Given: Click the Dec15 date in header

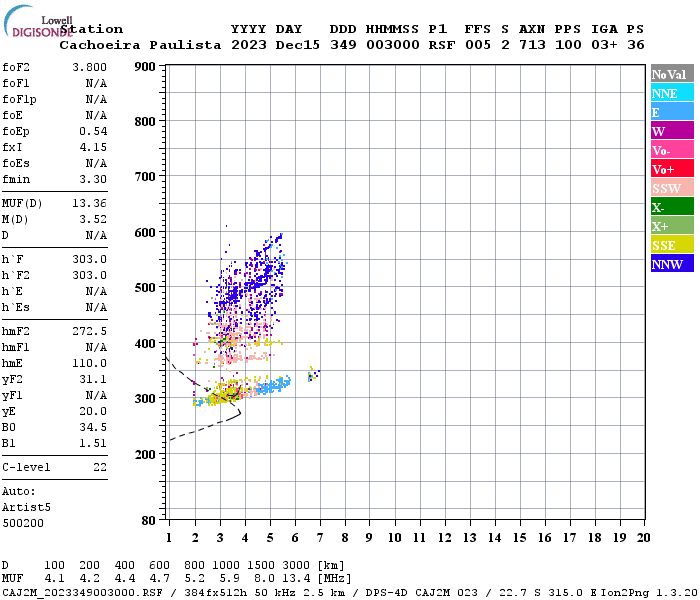Looking at the screenshot, I should pyautogui.click(x=297, y=45).
